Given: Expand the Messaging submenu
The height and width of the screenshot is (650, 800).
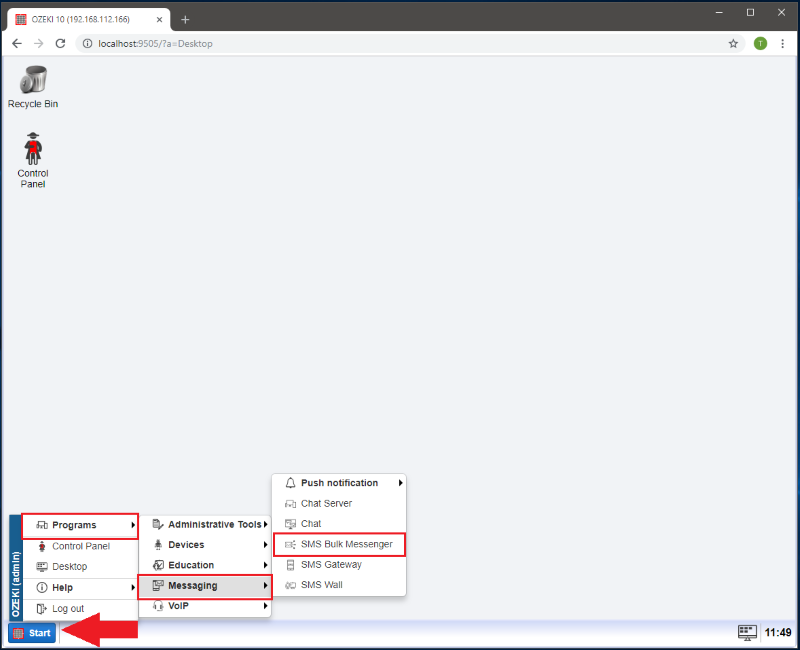Looking at the screenshot, I should (205, 585).
